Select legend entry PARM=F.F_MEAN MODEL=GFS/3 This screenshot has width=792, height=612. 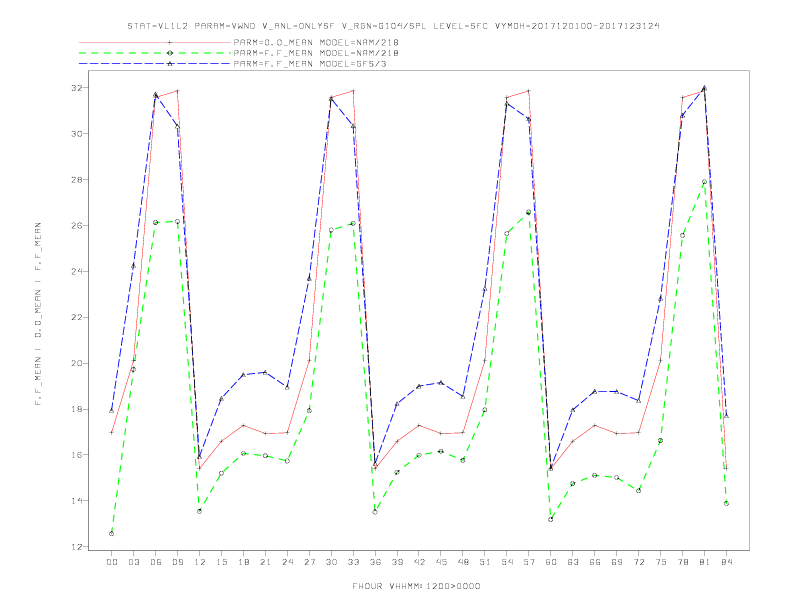[x=310, y=64]
